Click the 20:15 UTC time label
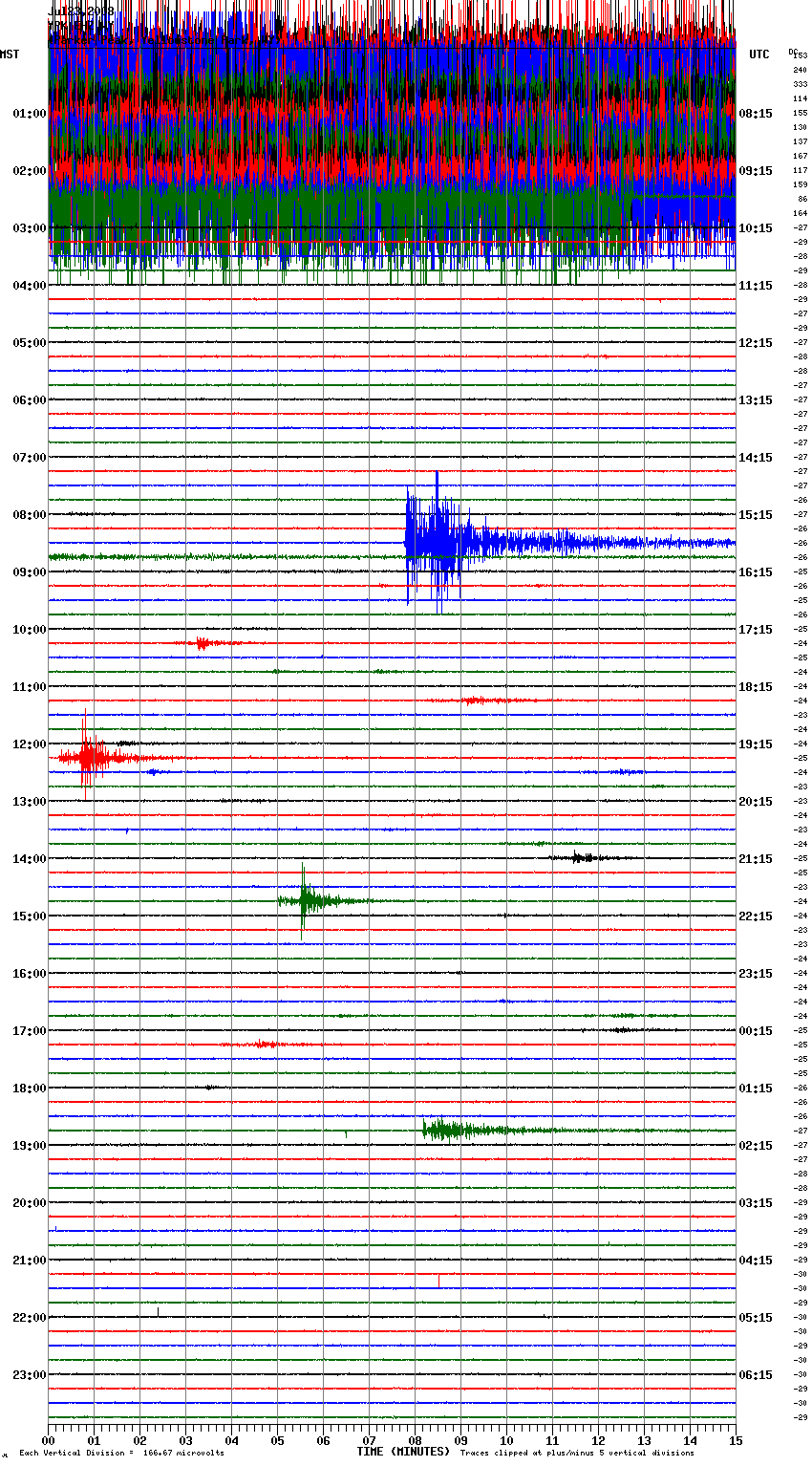The height and width of the screenshot is (1466, 812). [756, 802]
